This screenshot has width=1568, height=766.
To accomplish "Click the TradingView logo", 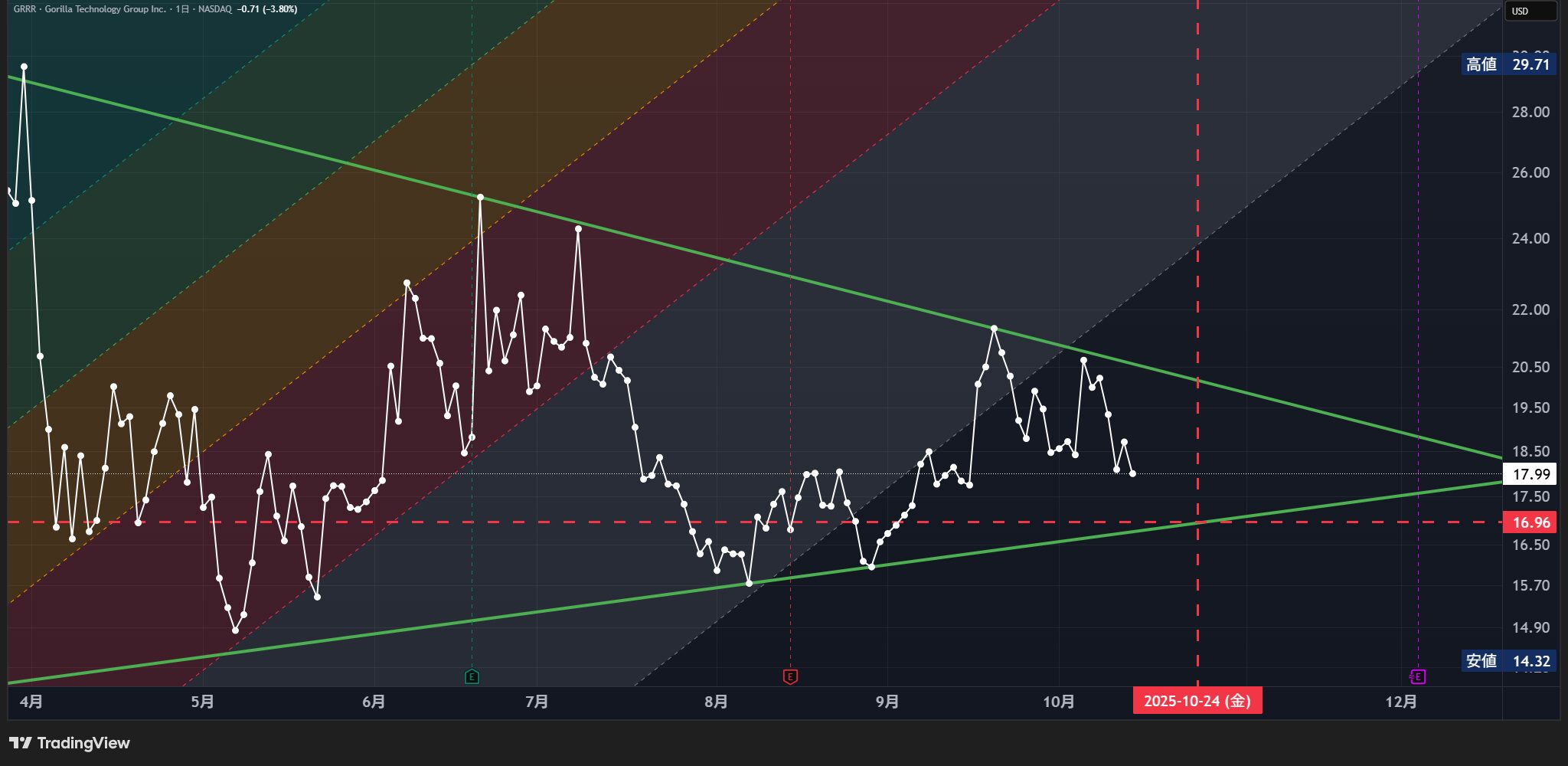I will 70,743.
